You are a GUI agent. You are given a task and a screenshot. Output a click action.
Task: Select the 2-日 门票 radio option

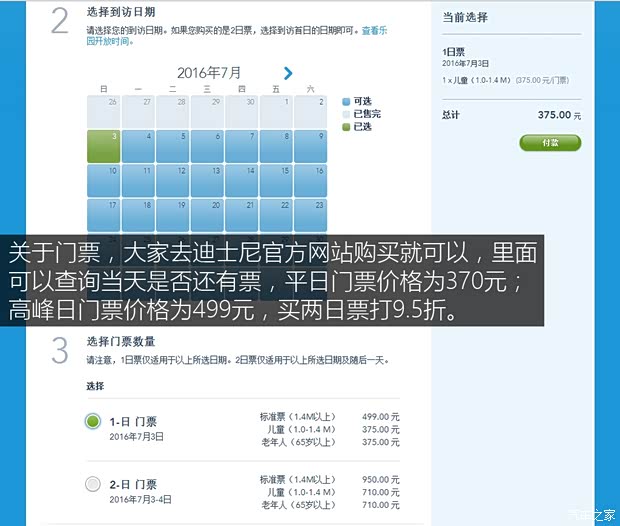point(93,484)
